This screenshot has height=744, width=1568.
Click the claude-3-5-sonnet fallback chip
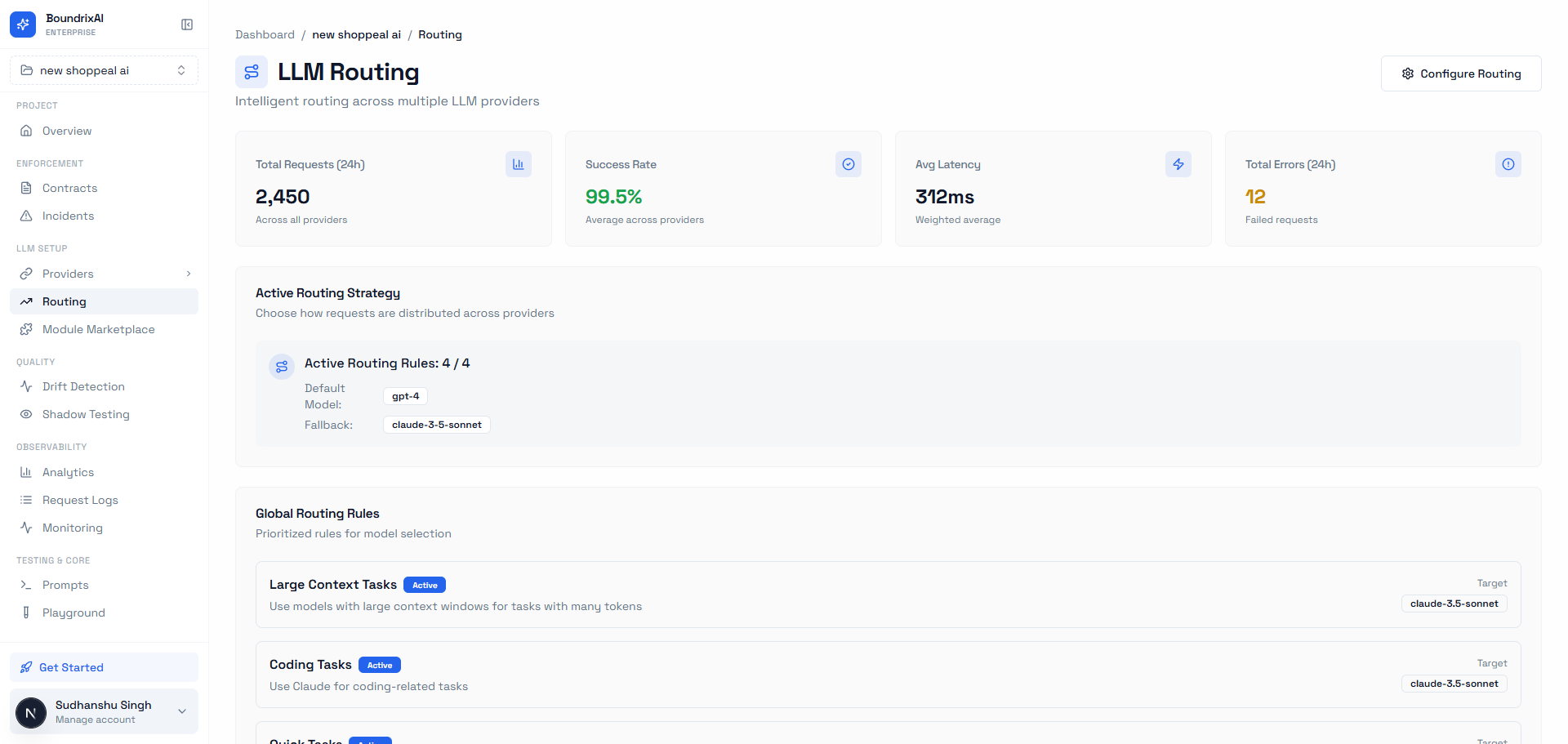pos(436,424)
